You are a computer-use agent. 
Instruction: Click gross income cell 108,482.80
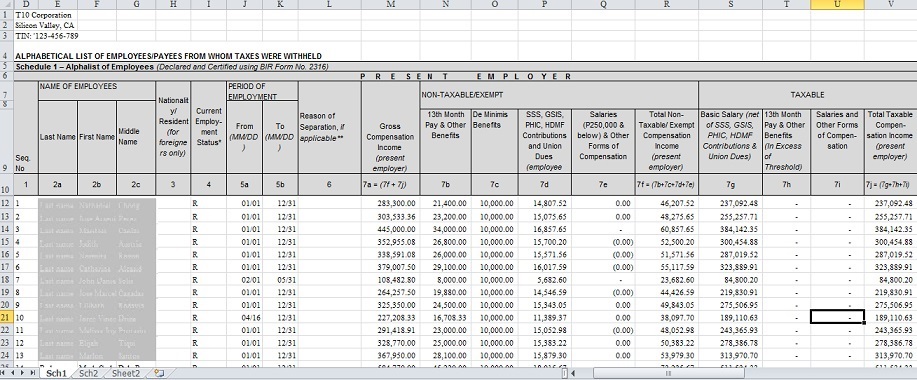click(390, 279)
